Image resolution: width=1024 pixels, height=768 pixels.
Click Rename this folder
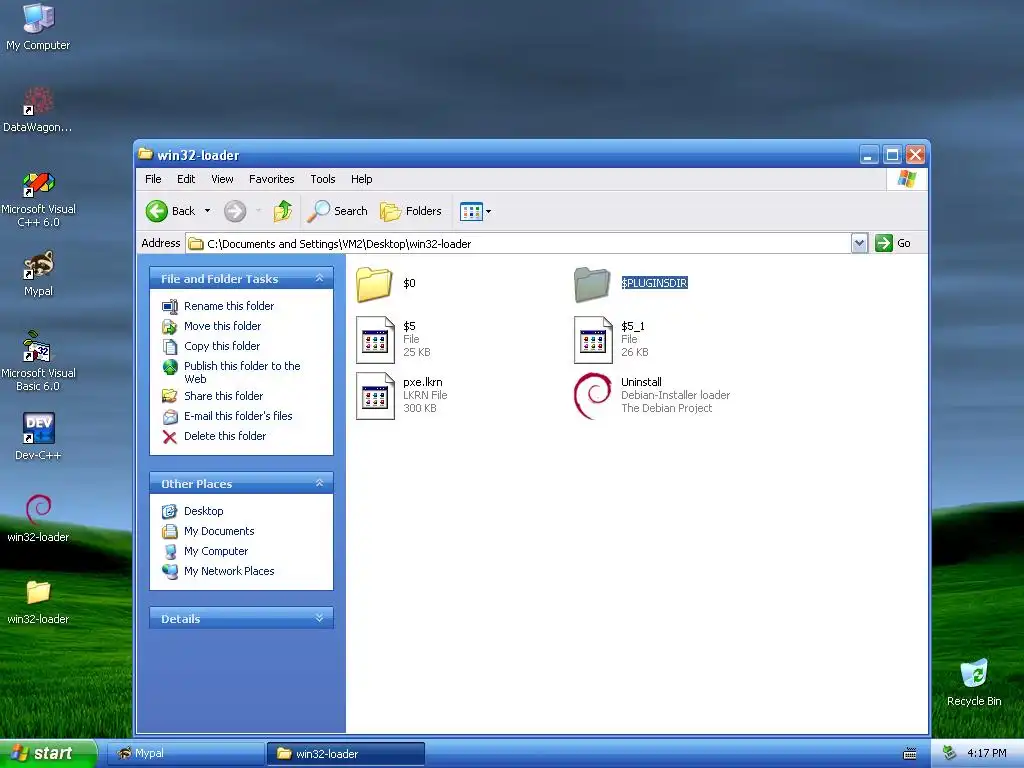click(229, 306)
